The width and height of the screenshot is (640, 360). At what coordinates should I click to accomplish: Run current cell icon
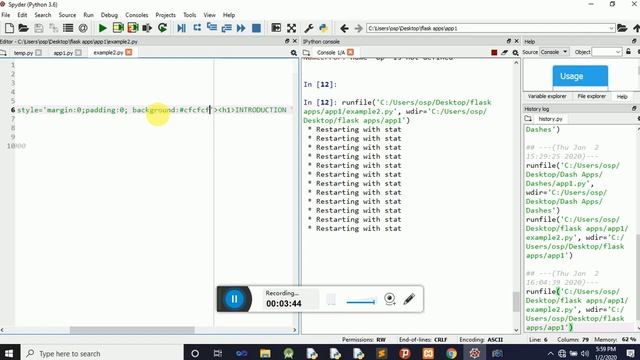[x=118, y=28]
